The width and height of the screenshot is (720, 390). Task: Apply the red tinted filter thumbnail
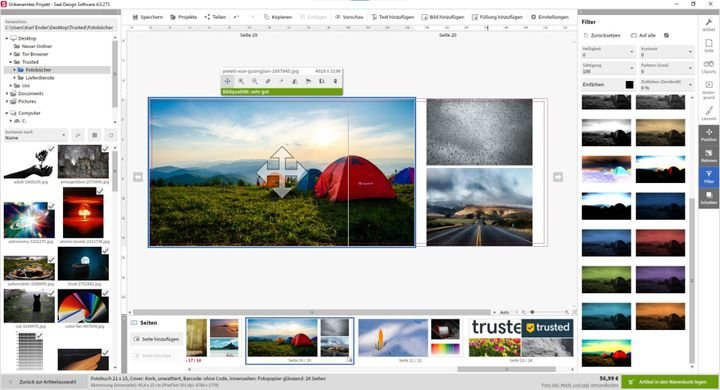click(x=660, y=243)
